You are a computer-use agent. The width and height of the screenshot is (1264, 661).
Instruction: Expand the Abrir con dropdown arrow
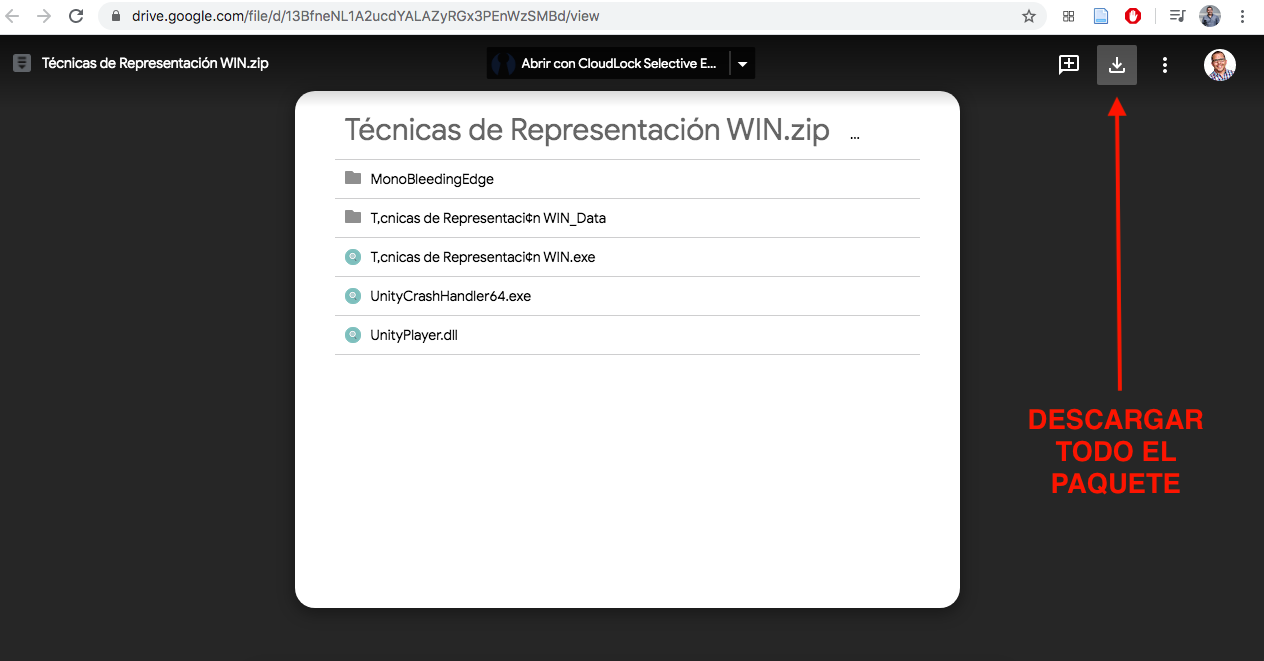click(x=742, y=64)
